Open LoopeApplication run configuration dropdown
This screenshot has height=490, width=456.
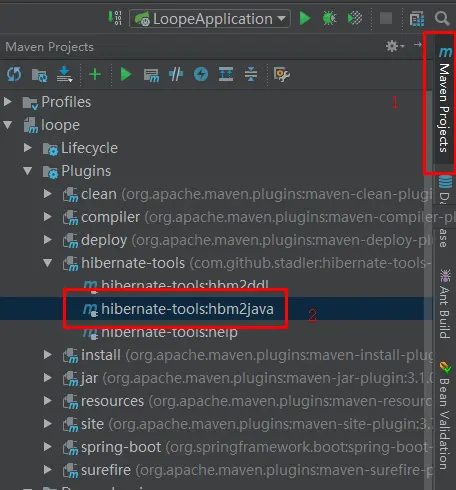(210, 19)
